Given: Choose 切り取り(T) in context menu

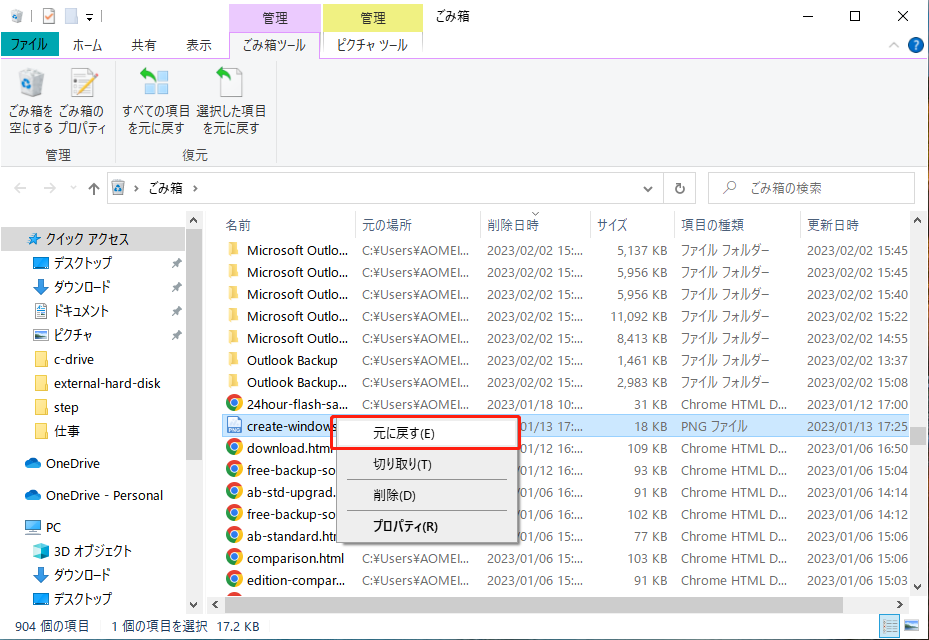Looking at the screenshot, I should pos(427,464).
